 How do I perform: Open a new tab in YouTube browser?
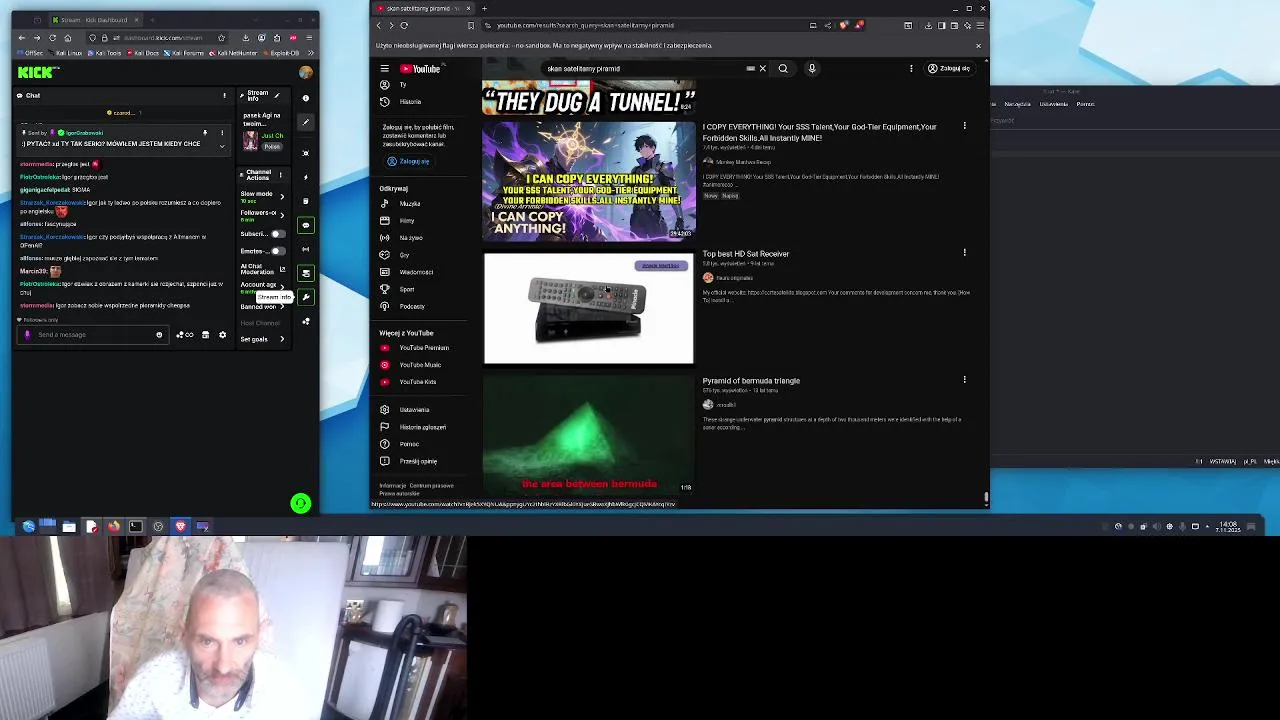click(x=484, y=9)
